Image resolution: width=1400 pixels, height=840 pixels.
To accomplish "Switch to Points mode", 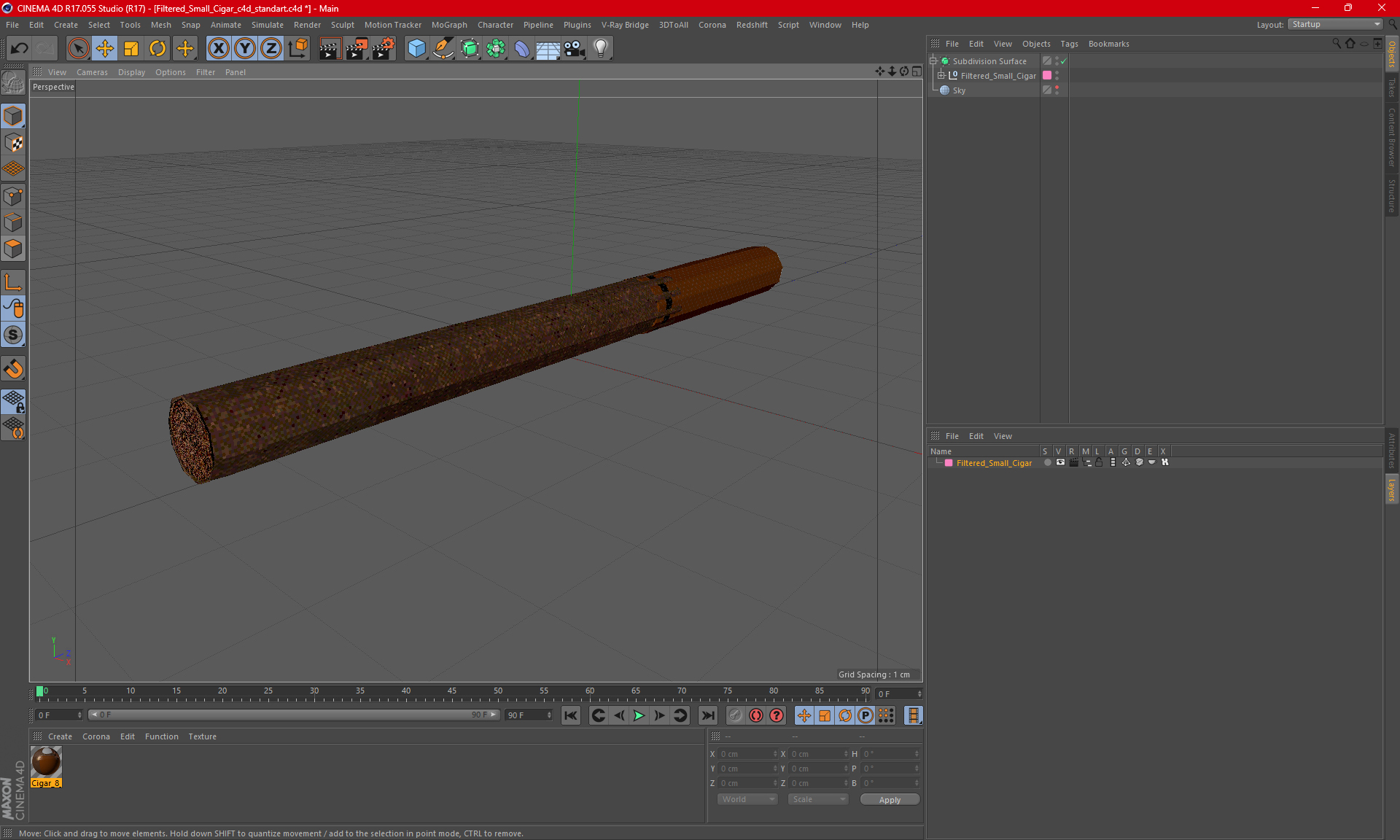I will pyautogui.click(x=13, y=196).
